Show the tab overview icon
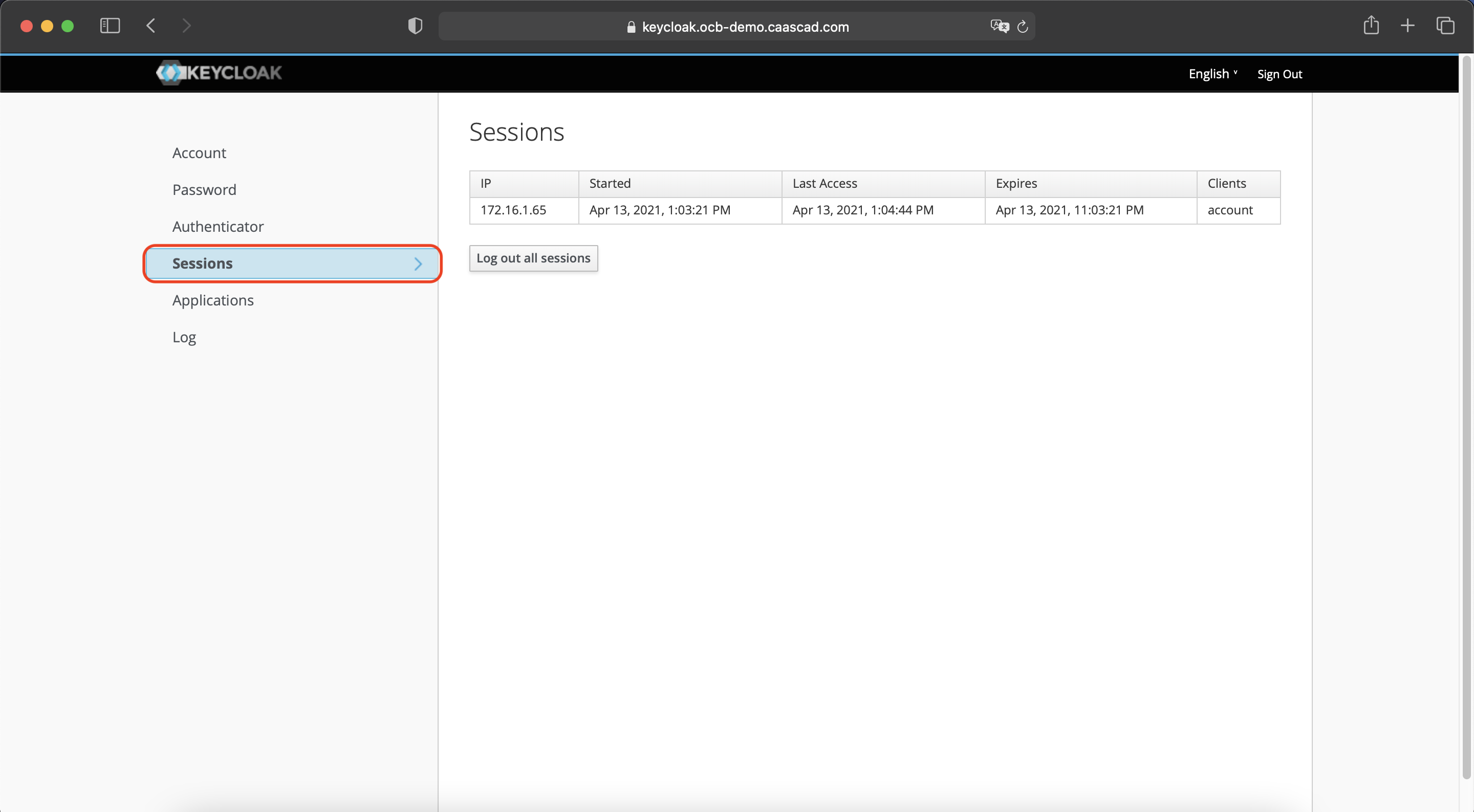 click(x=1445, y=26)
